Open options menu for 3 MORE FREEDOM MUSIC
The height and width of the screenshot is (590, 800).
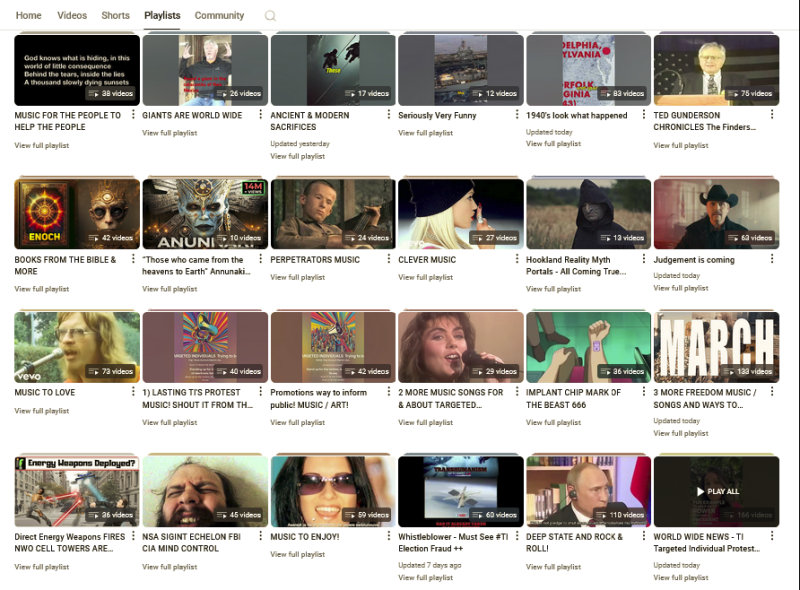point(772,391)
